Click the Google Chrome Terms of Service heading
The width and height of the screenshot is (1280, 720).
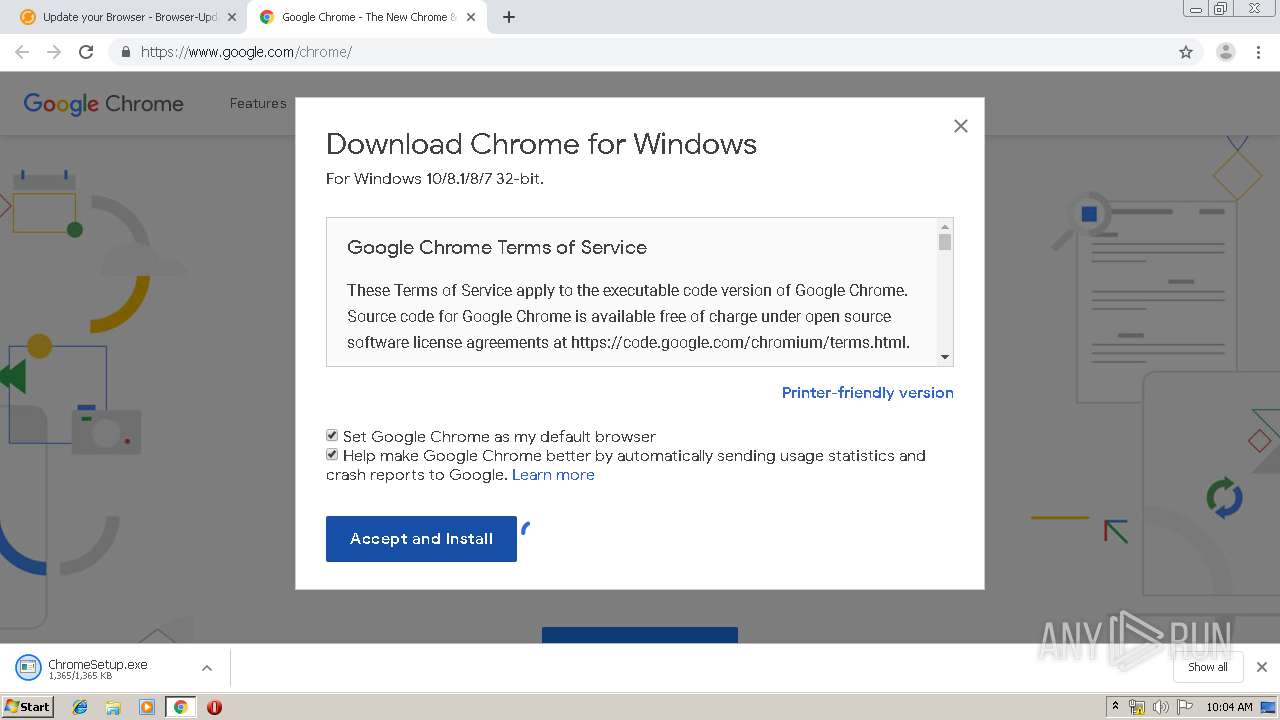point(497,247)
